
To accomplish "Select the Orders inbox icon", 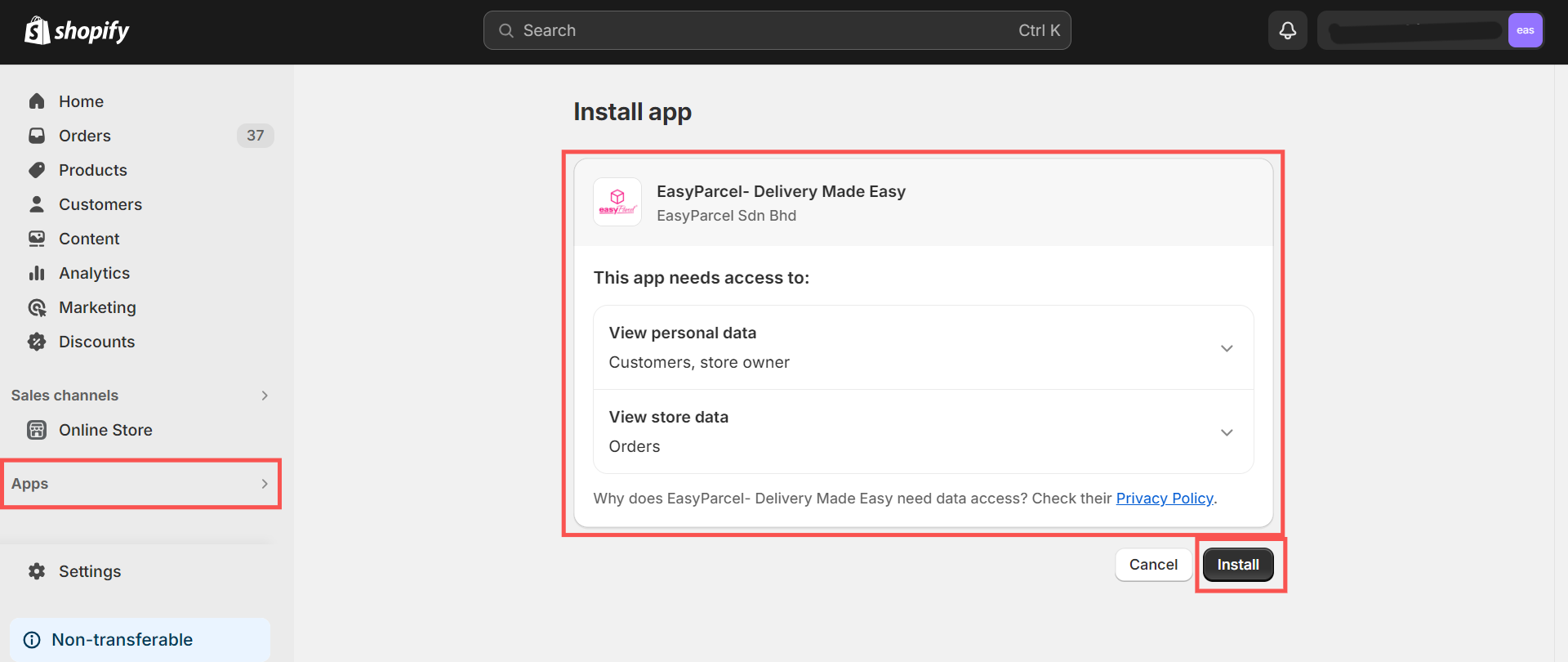I will [x=37, y=136].
